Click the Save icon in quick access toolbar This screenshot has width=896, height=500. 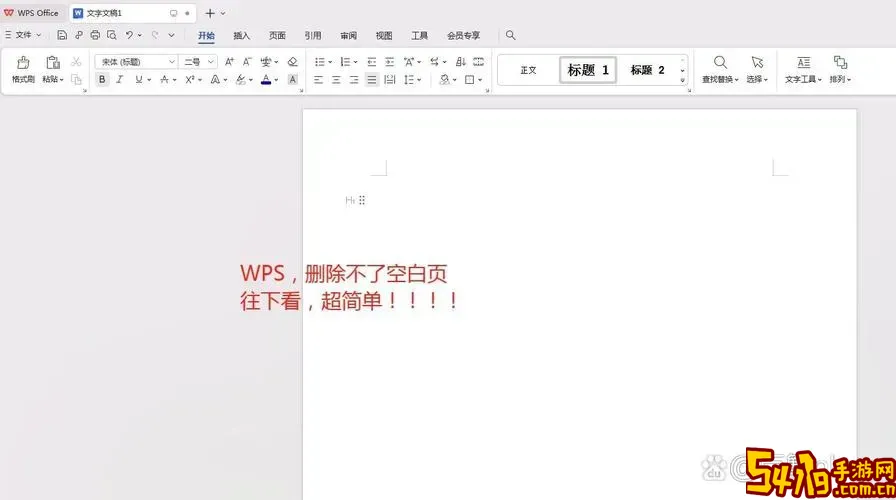tap(62, 35)
